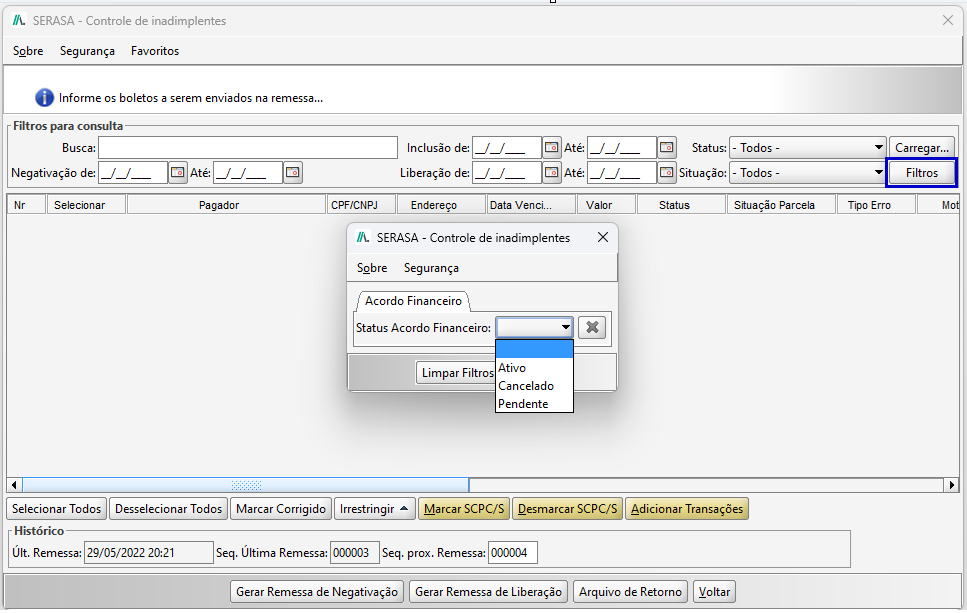Focus the Busca search field

pyautogui.click(x=247, y=148)
